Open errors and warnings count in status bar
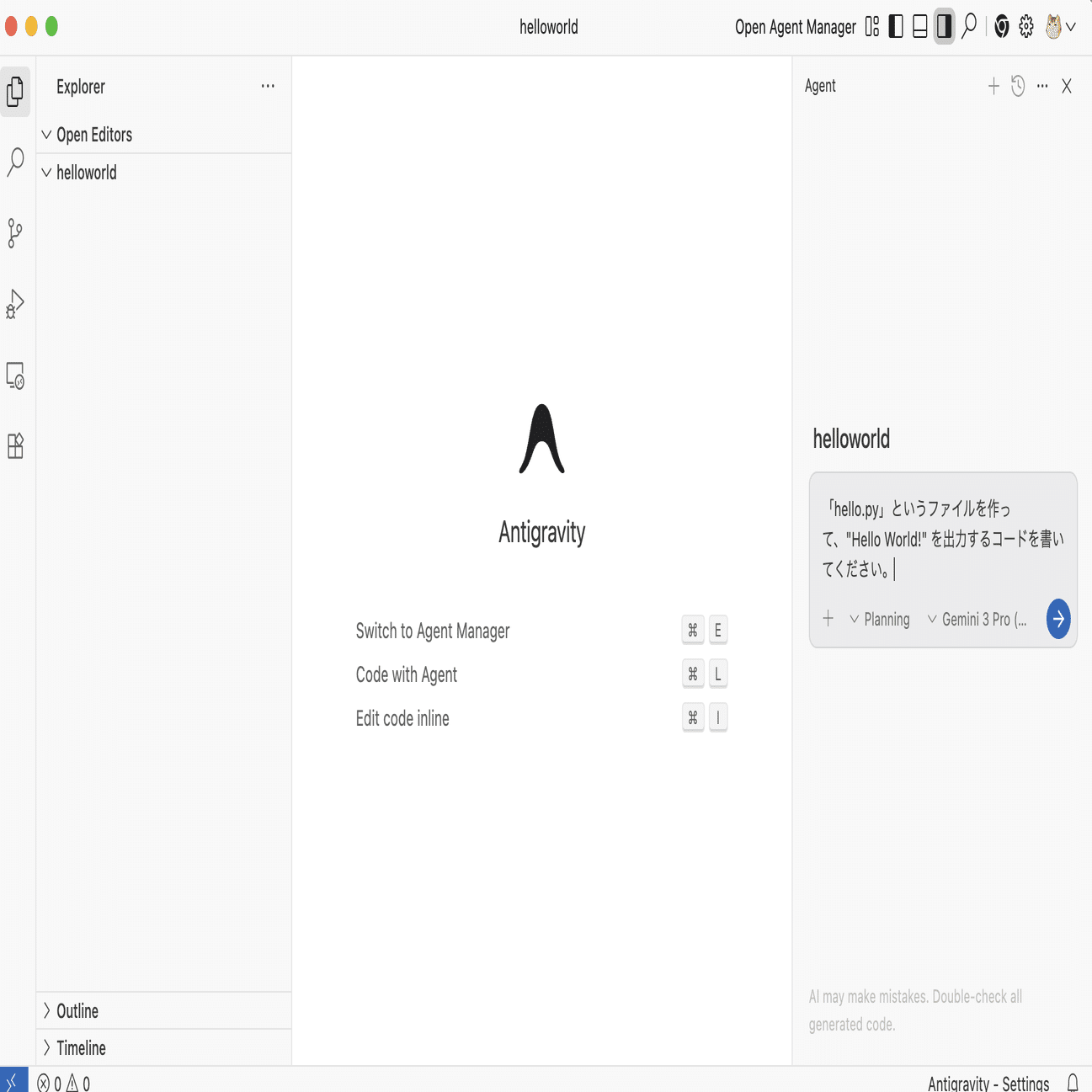Viewport: 1092px width, 1092px height. 64,1083
